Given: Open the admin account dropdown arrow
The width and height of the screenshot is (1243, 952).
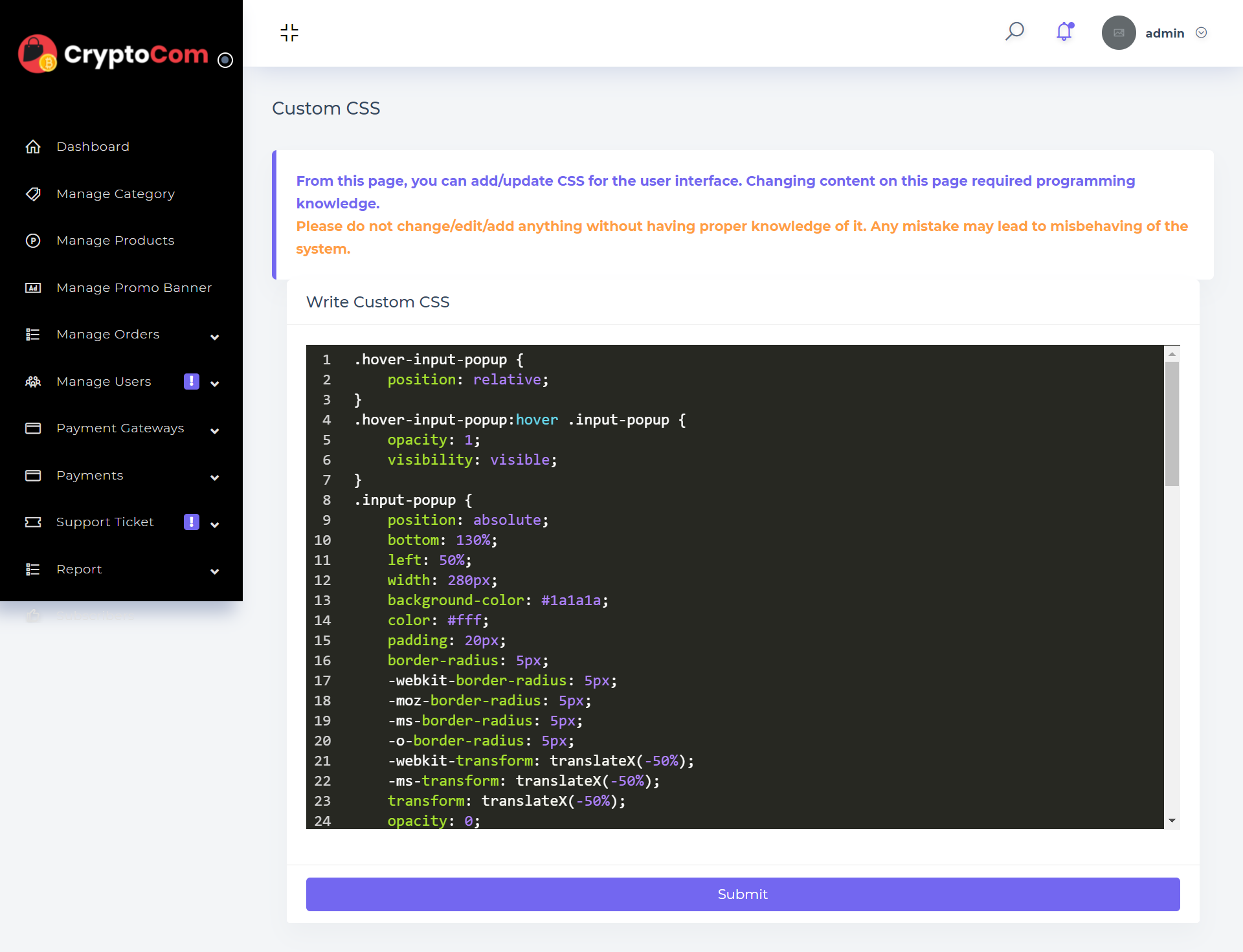Looking at the screenshot, I should [1201, 33].
